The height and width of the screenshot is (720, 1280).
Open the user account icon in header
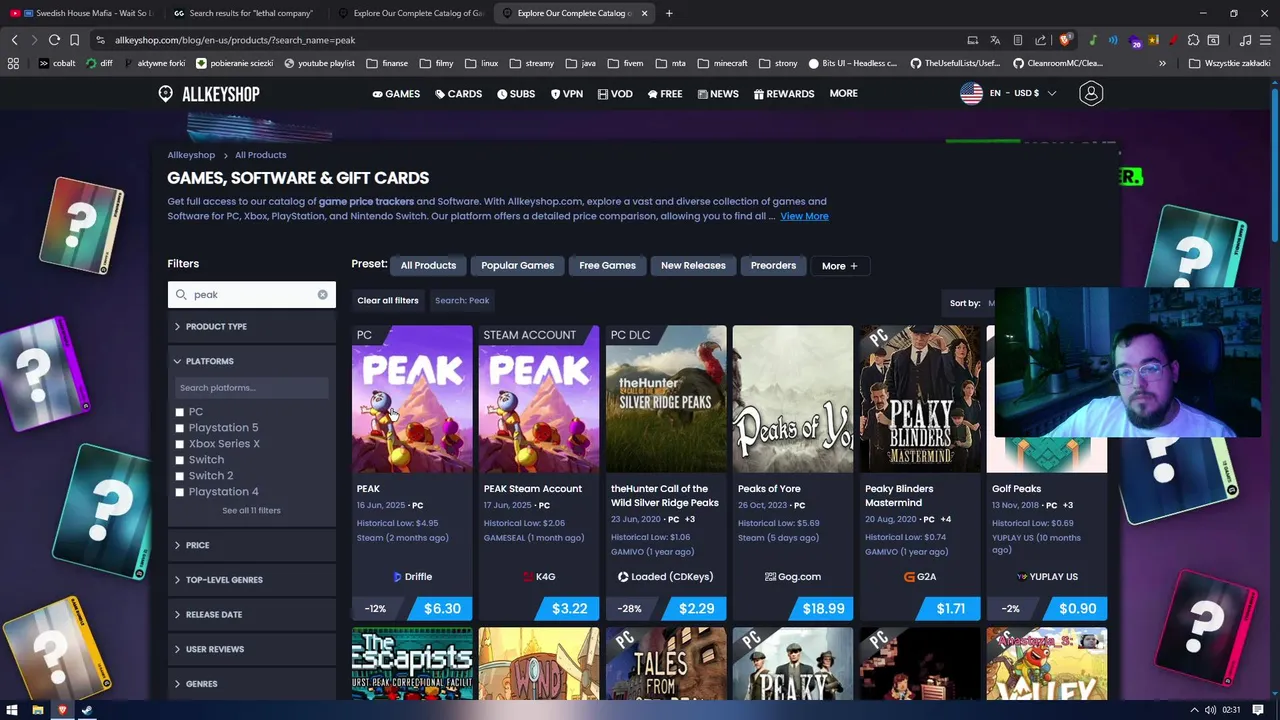coord(1091,93)
